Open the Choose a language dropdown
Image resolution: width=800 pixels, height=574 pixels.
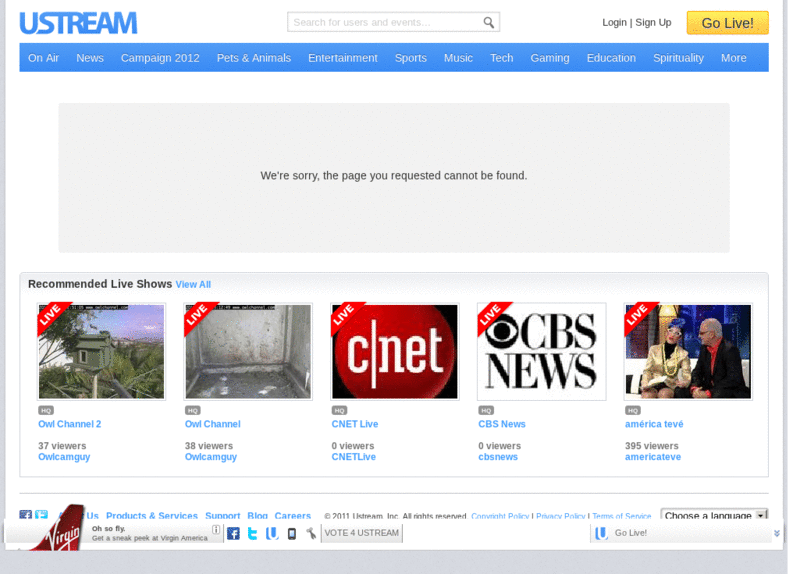point(714,515)
